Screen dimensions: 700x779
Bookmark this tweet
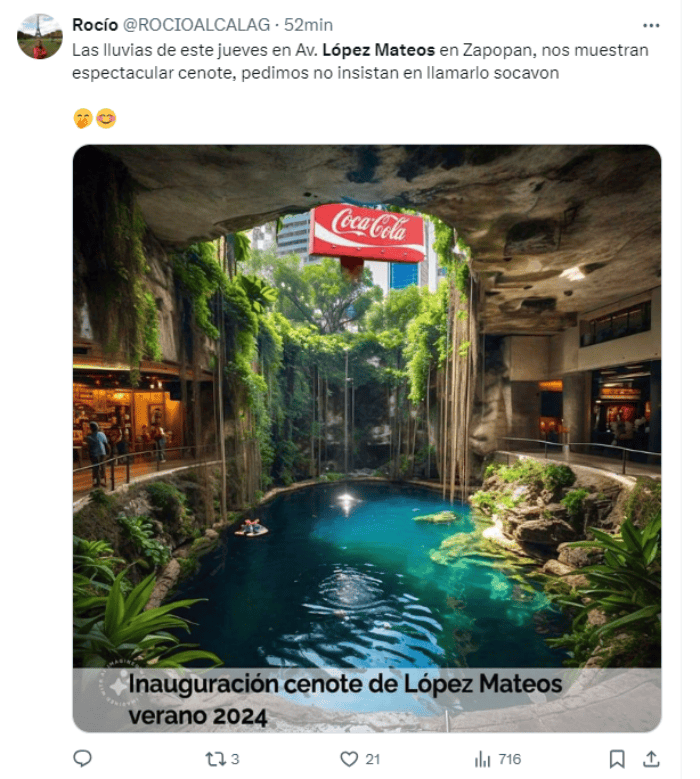coord(617,759)
